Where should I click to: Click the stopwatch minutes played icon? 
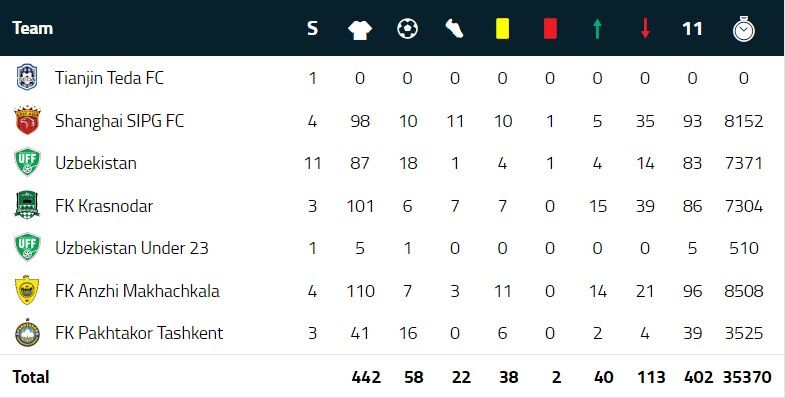[x=743, y=29]
